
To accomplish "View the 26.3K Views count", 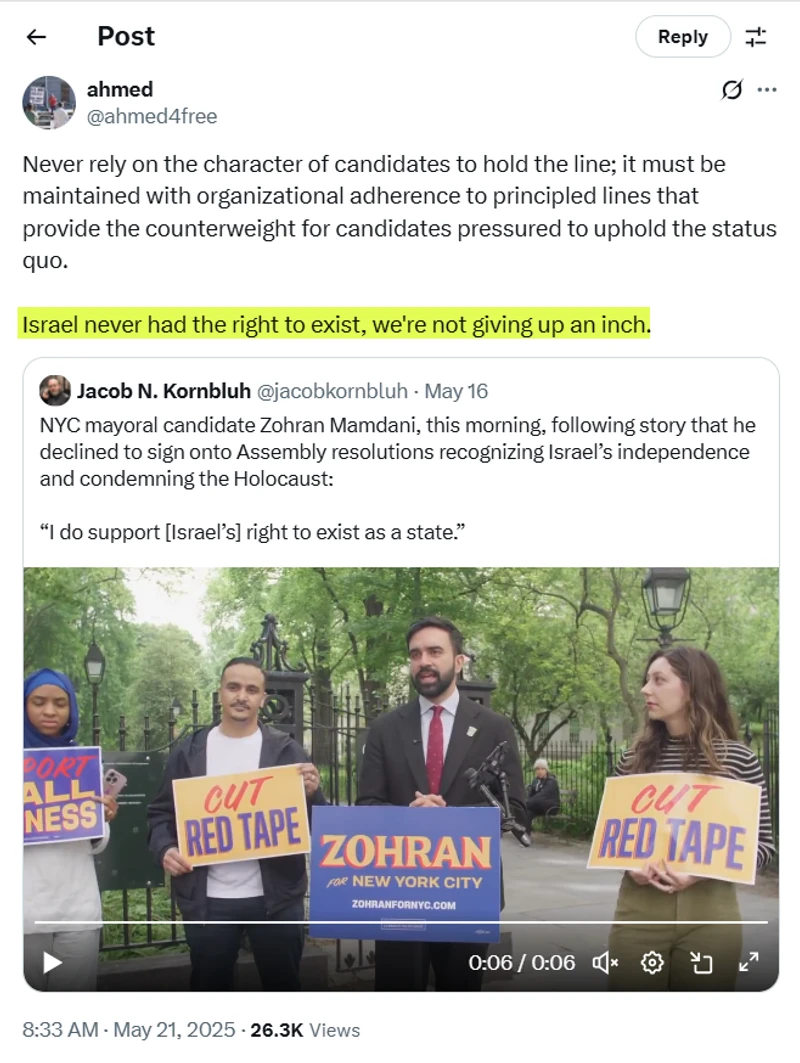I will 305,1030.
